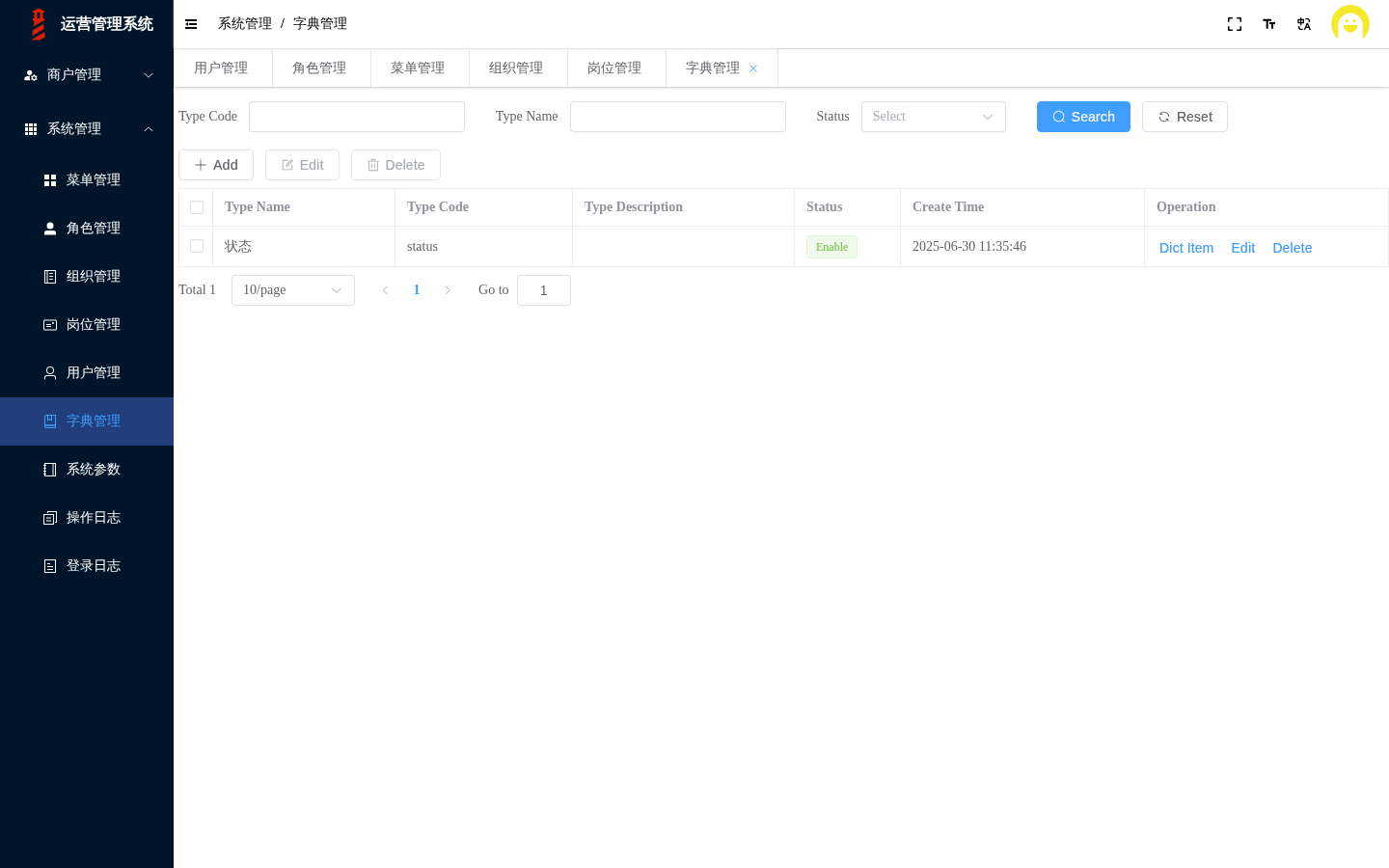
Task: Open 菜单管理 in the sidebar
Action: 87,180
